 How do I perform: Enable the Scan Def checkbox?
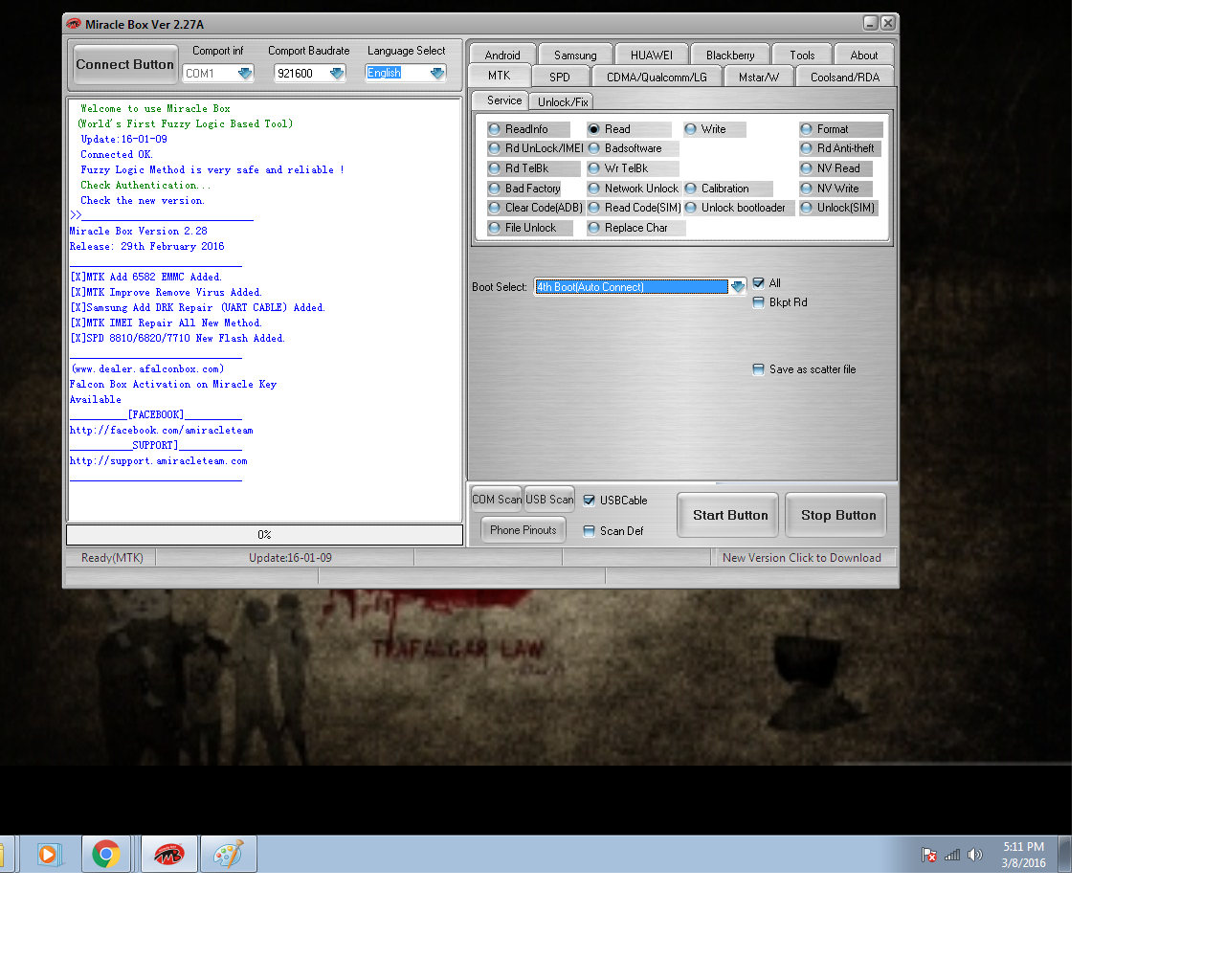pyautogui.click(x=590, y=531)
